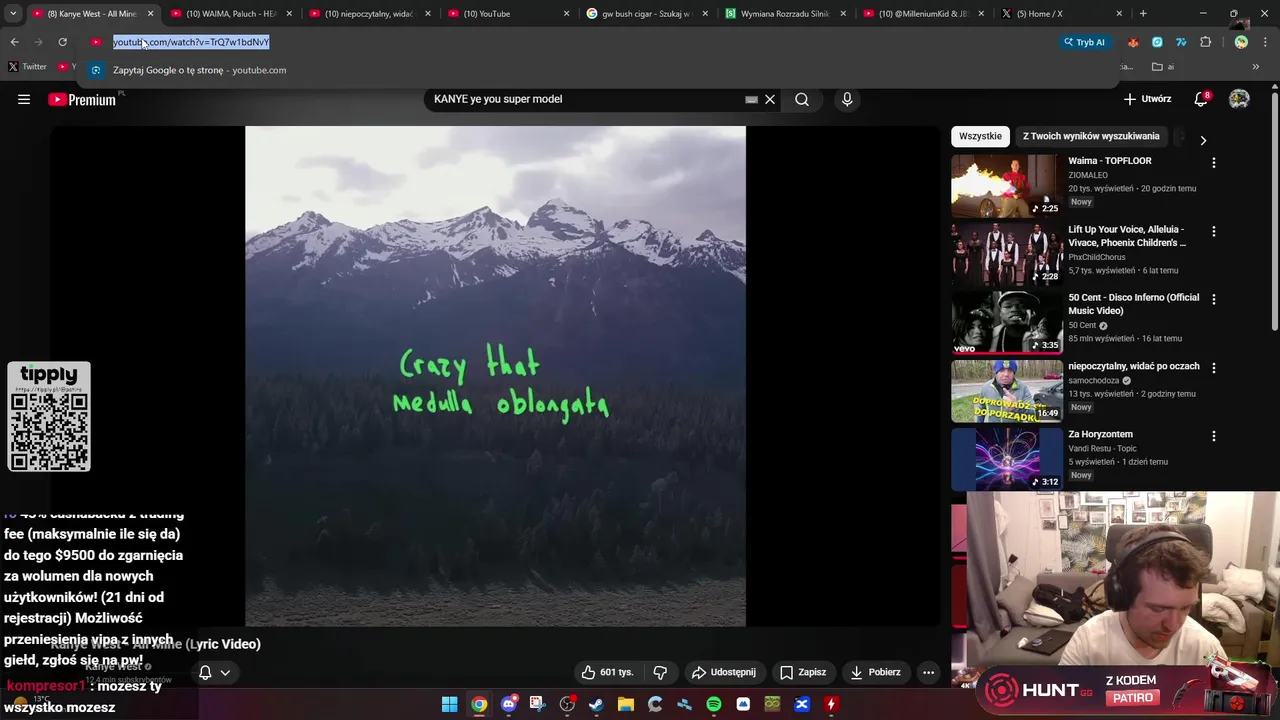Clear the search box with the X icon

click(x=770, y=99)
